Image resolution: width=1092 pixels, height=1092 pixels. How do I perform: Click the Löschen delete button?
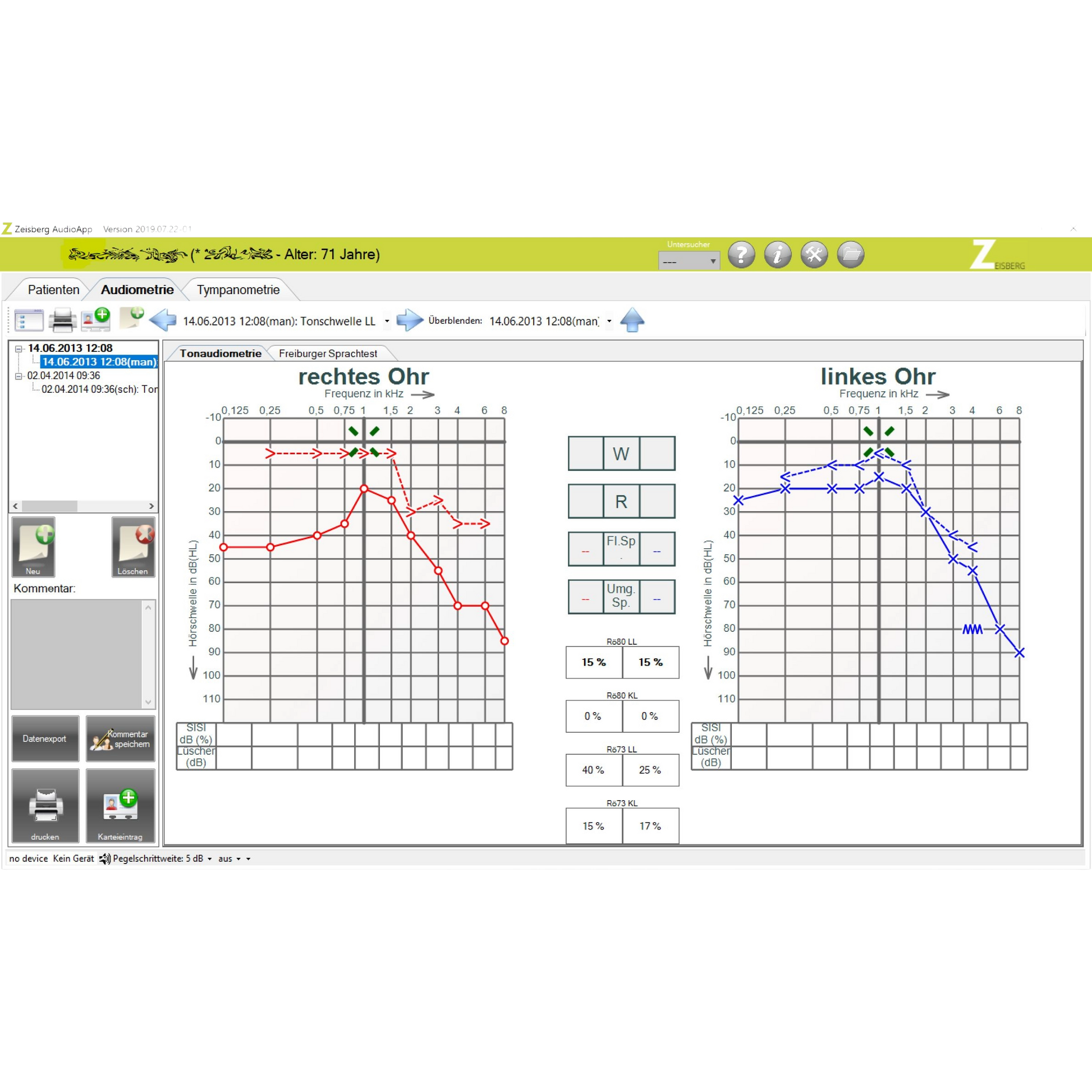(134, 547)
